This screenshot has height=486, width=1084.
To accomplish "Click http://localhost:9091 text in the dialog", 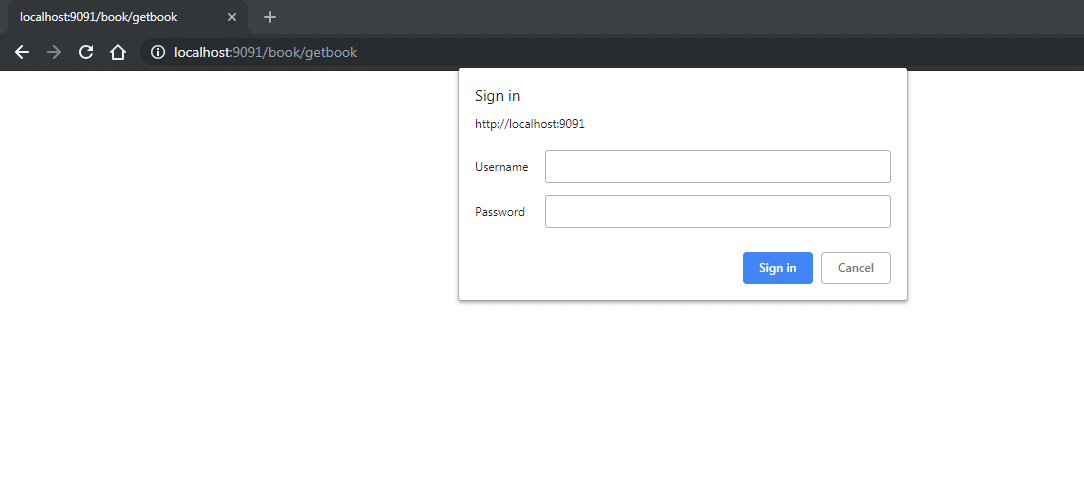I will click(529, 124).
